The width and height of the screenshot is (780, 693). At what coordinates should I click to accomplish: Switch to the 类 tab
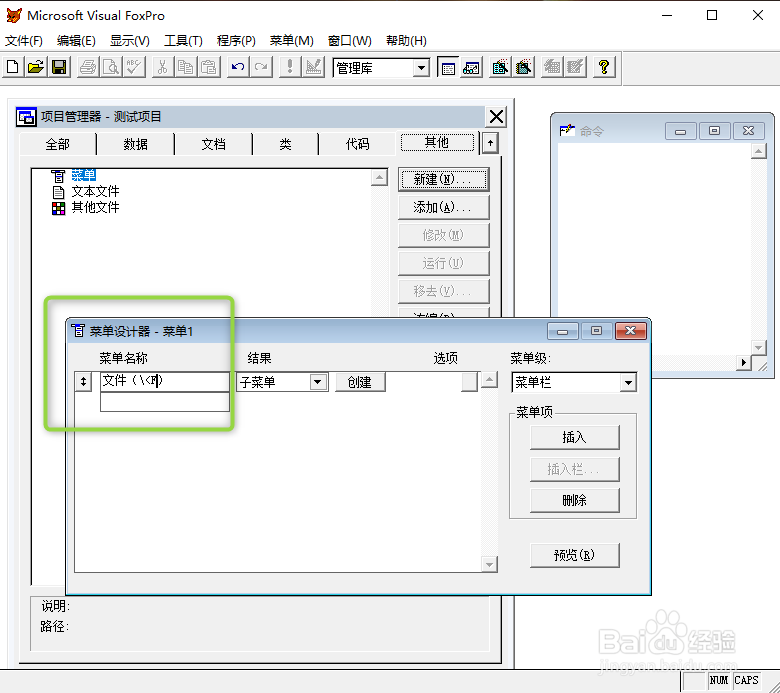click(285, 144)
